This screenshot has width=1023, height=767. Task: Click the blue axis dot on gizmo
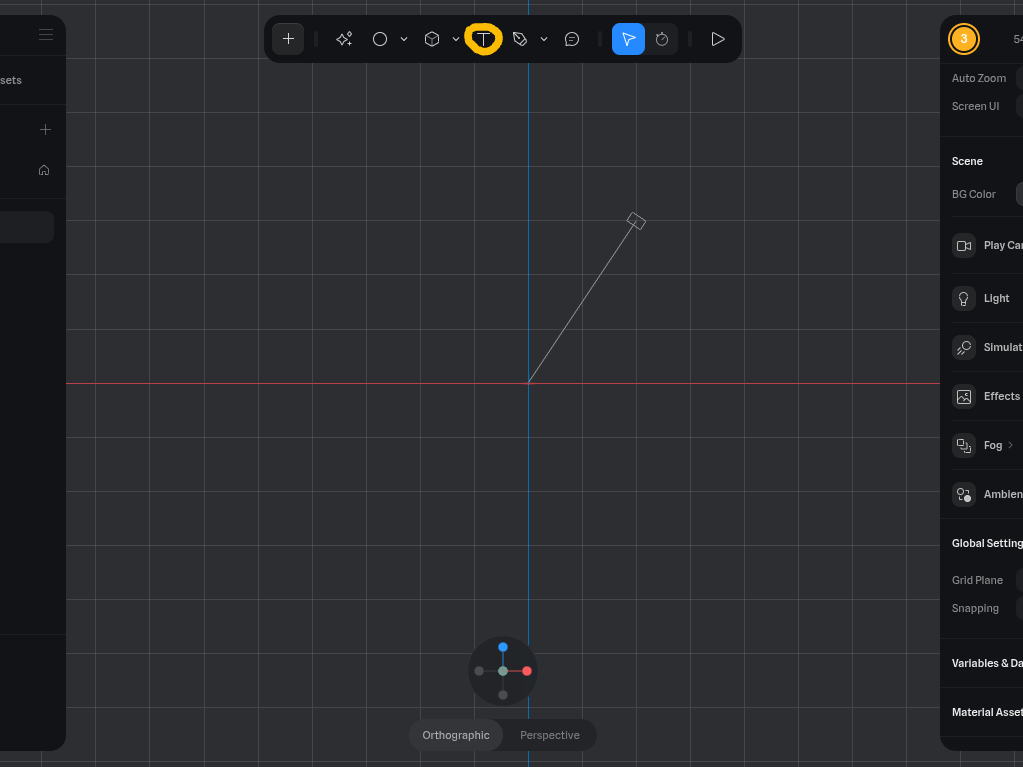pyautogui.click(x=503, y=647)
